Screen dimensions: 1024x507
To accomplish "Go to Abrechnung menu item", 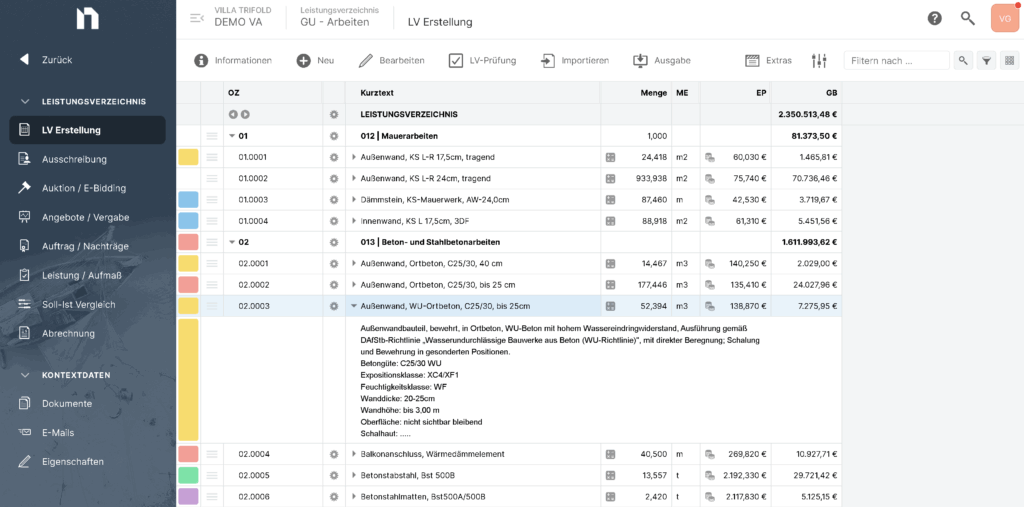I will pyautogui.click(x=68, y=333).
